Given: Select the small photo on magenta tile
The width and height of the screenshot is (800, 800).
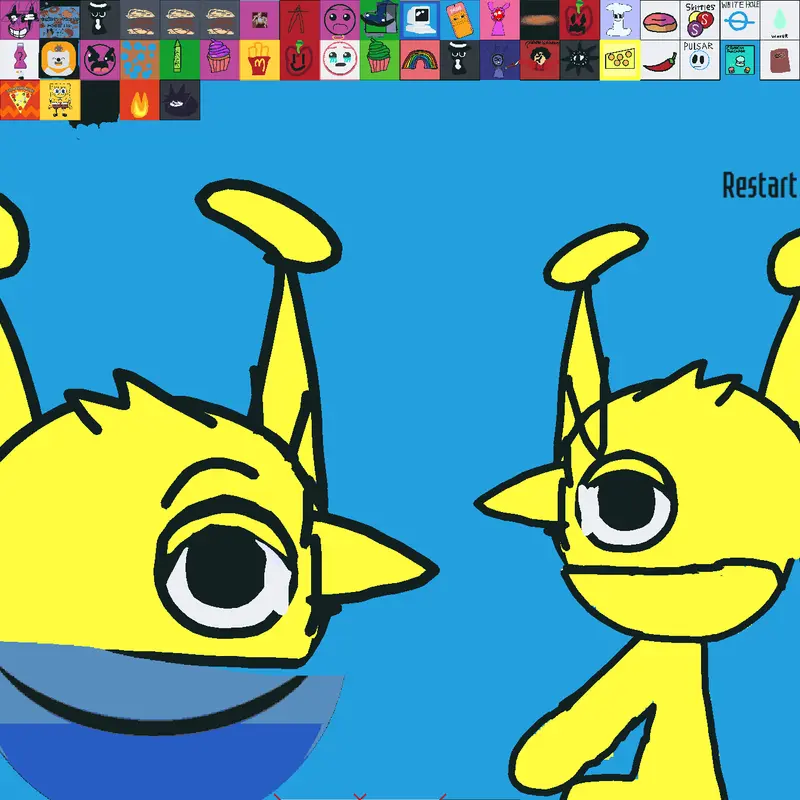Looking at the screenshot, I should coord(260,20).
